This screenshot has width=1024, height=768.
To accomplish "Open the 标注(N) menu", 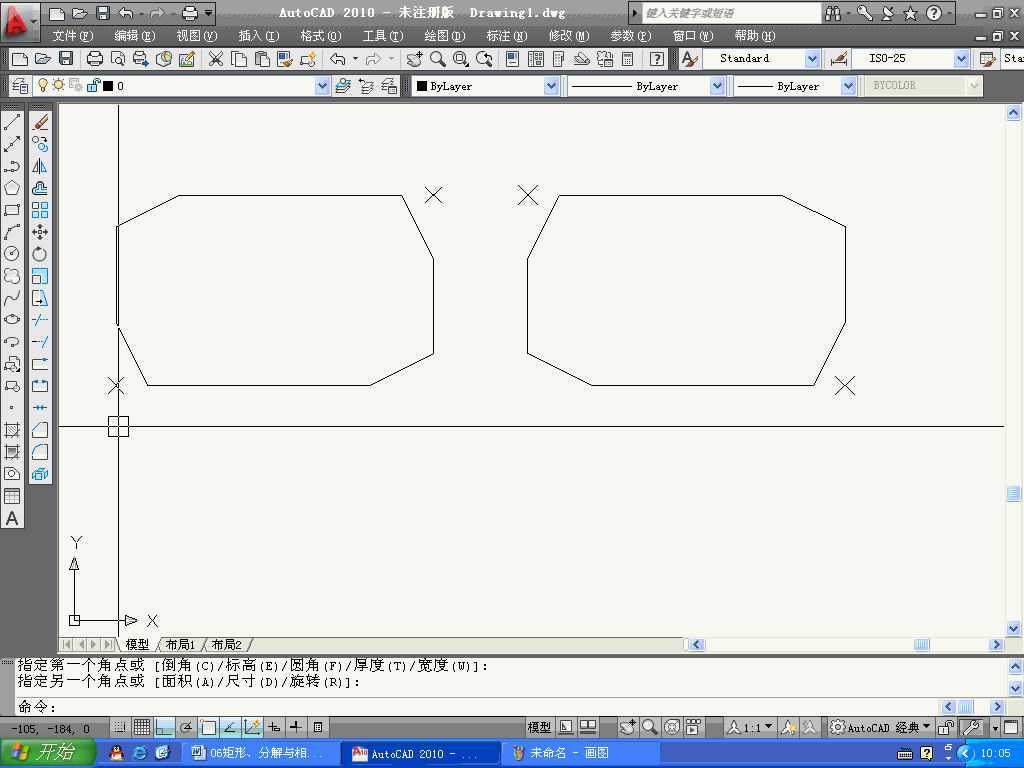I will 507,36.
